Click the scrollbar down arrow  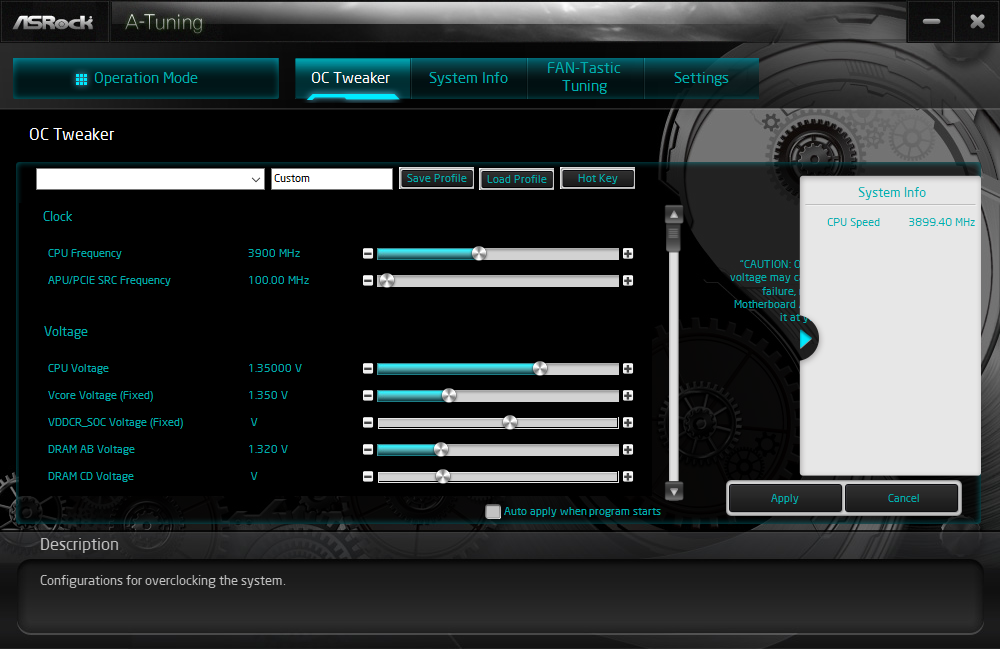pyautogui.click(x=674, y=491)
